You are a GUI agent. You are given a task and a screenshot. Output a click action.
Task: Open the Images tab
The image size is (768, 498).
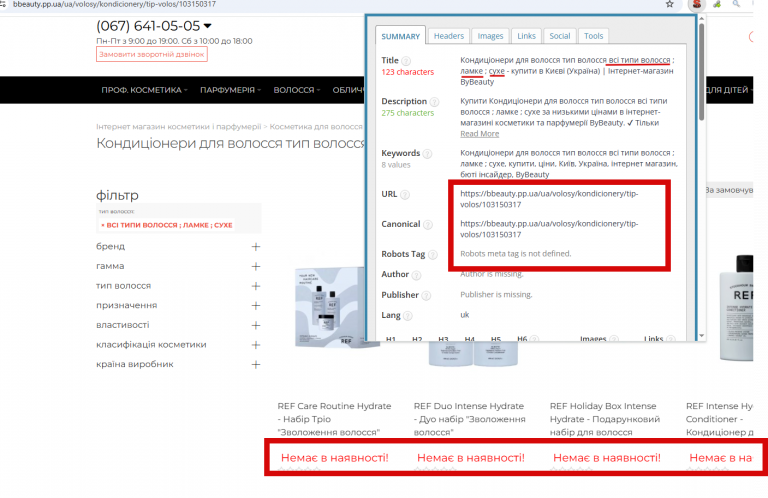(490, 36)
